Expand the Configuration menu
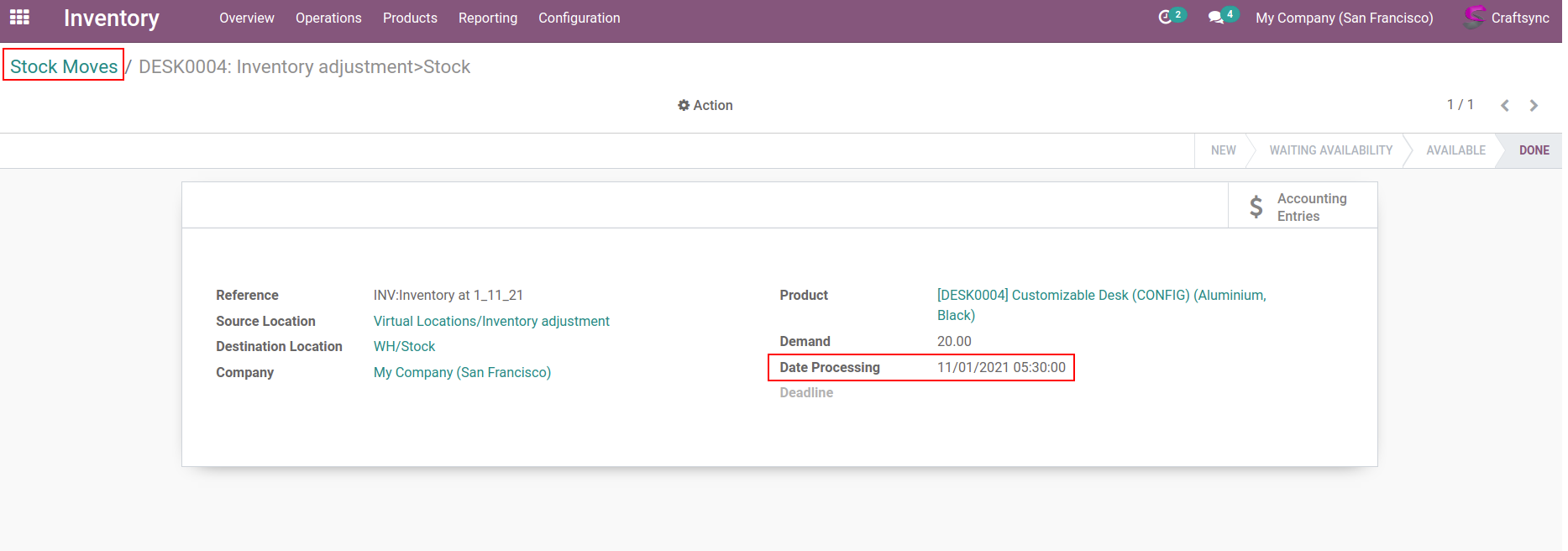1568x551 pixels. [579, 18]
